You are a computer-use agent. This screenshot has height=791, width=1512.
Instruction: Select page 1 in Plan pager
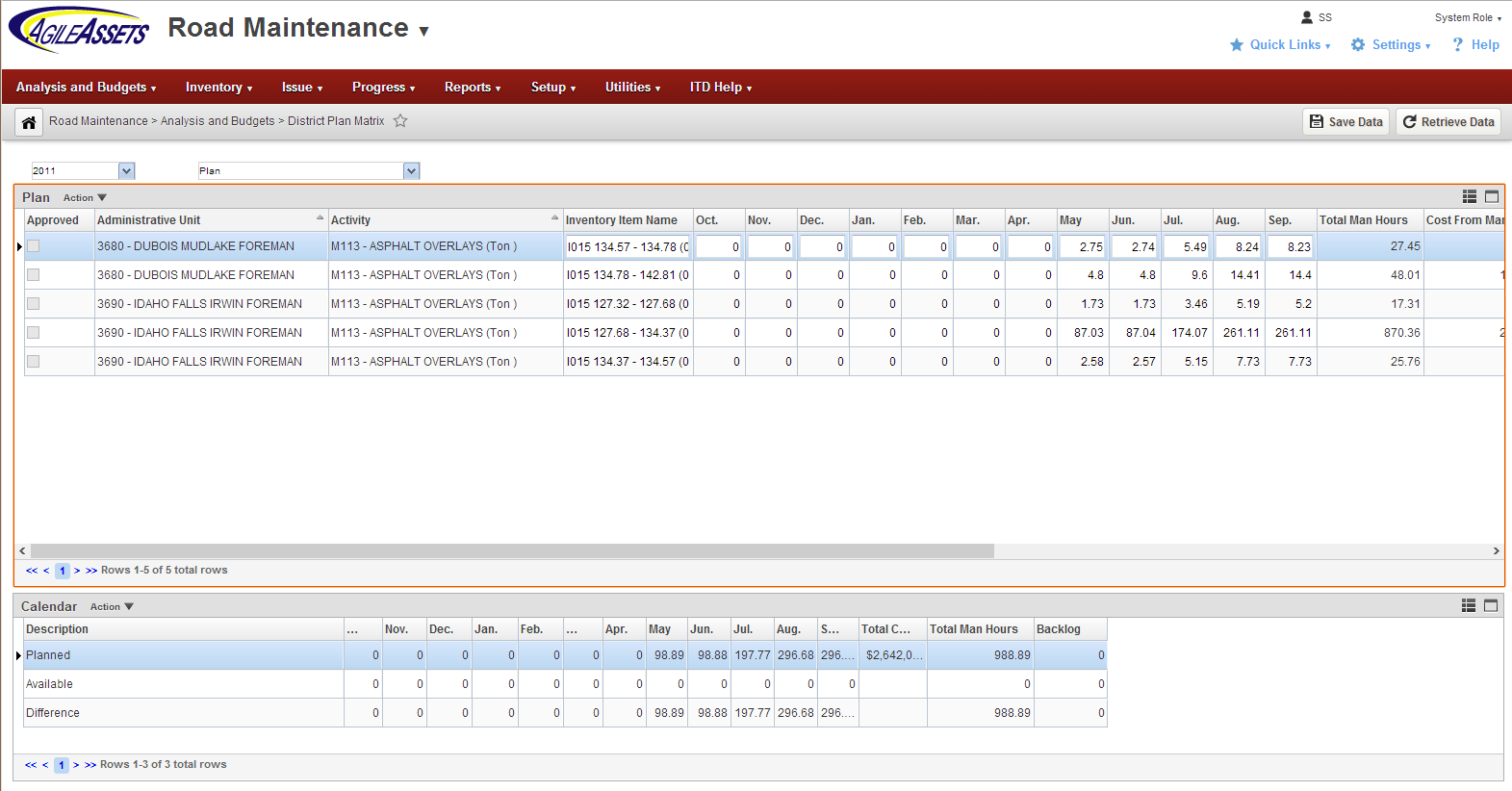tap(63, 571)
